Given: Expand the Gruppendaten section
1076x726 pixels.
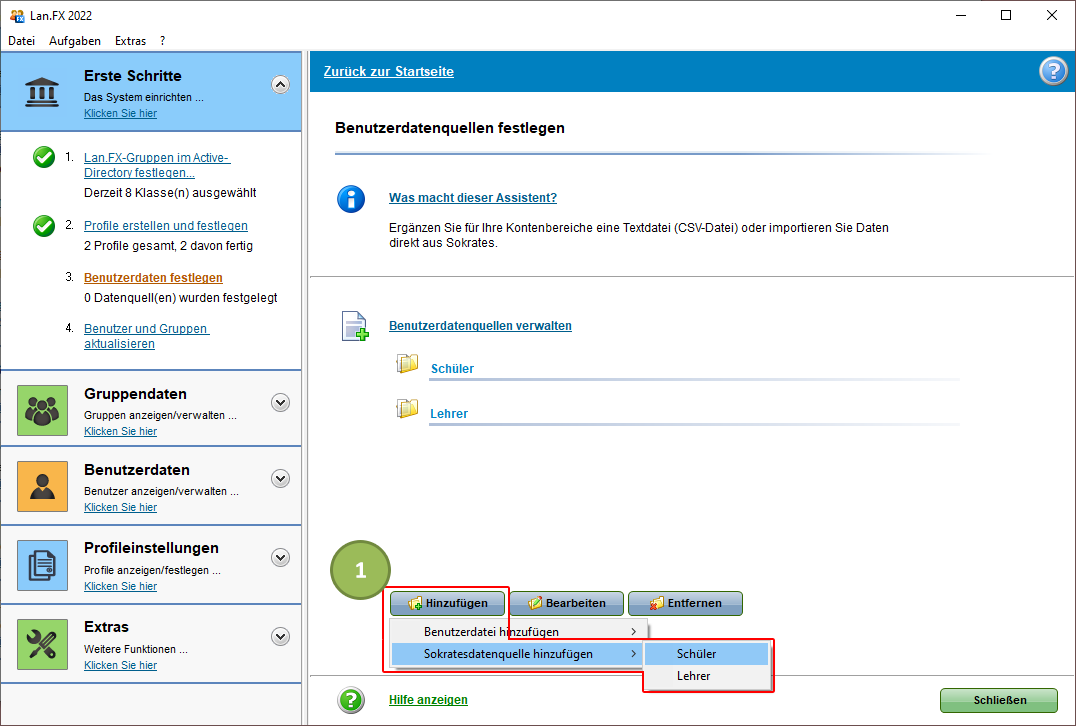Looking at the screenshot, I should tap(280, 403).
